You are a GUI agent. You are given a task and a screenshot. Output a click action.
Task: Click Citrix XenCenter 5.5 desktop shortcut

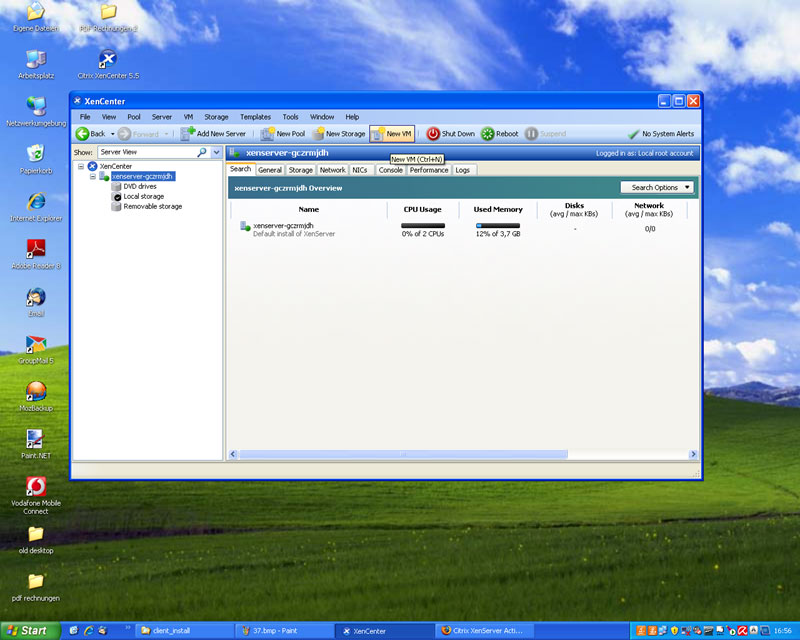(108, 65)
